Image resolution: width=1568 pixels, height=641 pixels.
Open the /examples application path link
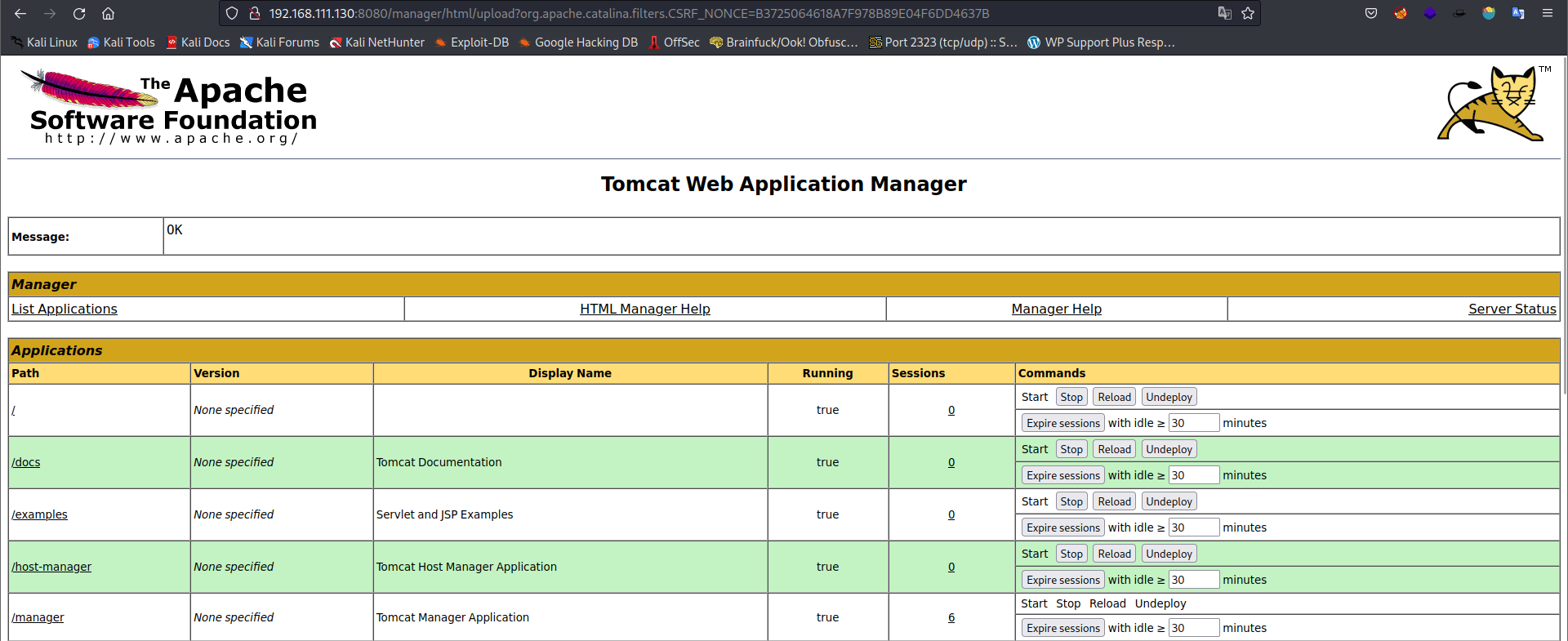39,514
